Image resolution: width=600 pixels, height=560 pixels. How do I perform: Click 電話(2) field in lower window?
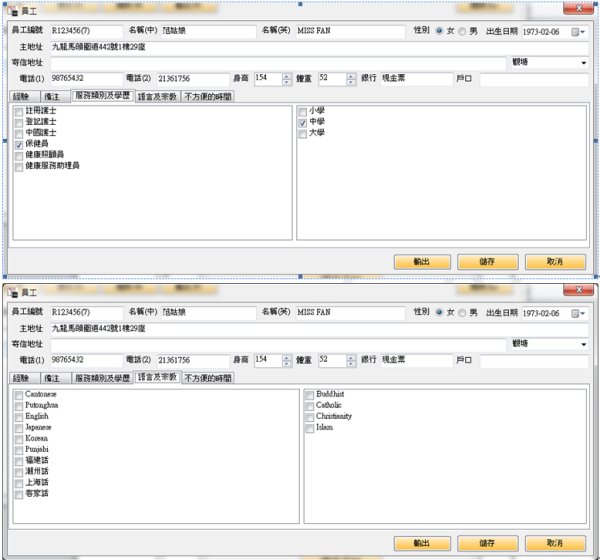coord(193,360)
